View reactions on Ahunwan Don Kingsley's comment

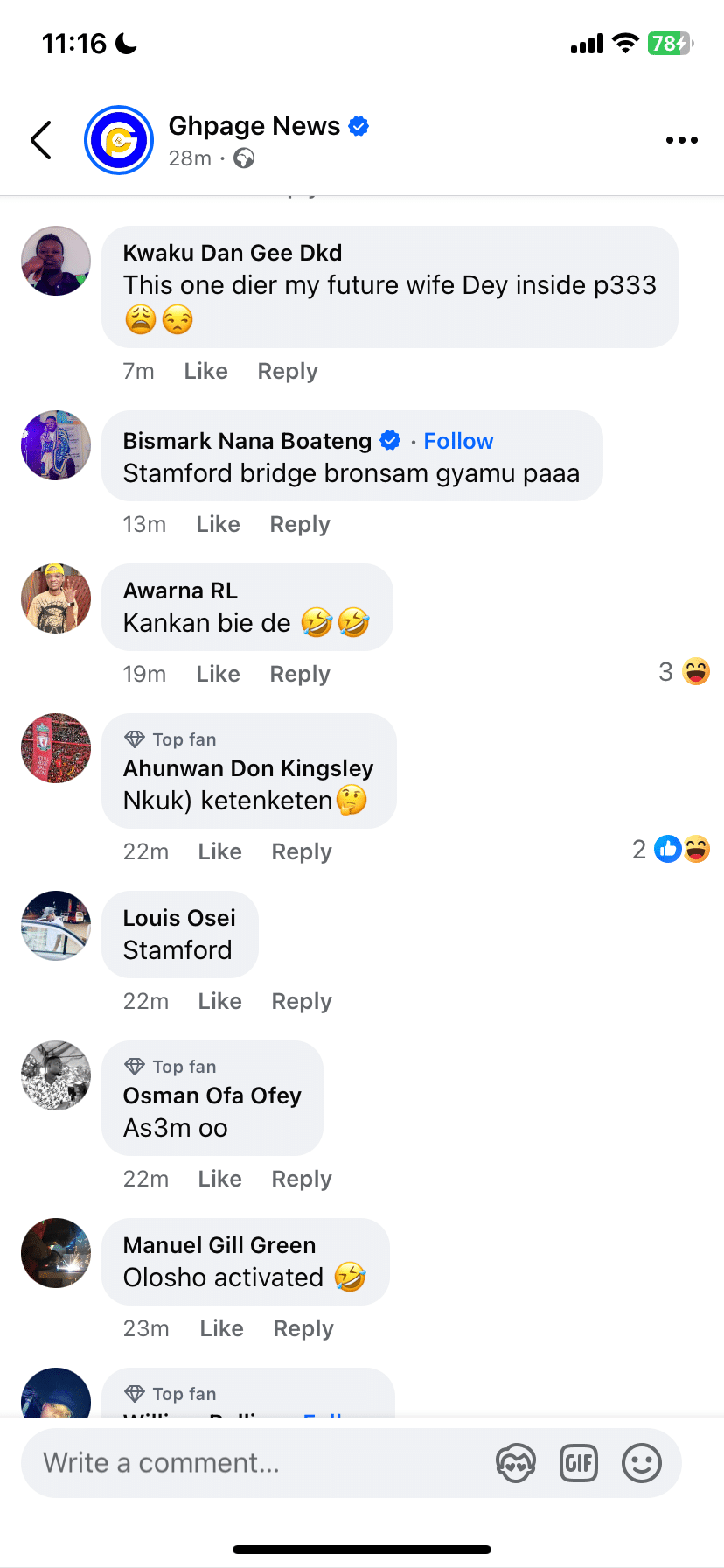click(672, 850)
